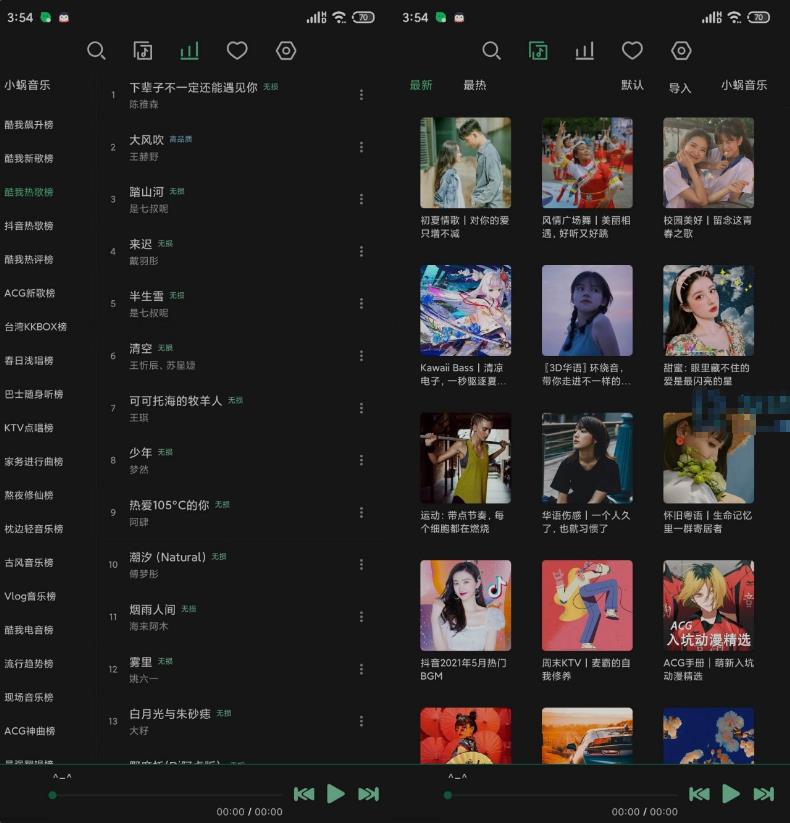The height and width of the screenshot is (823, 790).
Task: Open favorites heart icon on the right screen
Action: (x=632, y=51)
